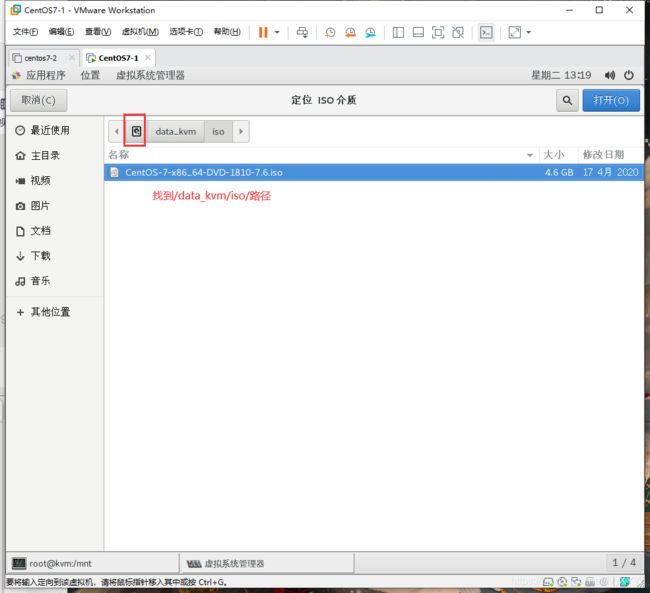Screen dimensions: 650x593
Task: Click the sort arrow in the name column
Action: (529, 155)
